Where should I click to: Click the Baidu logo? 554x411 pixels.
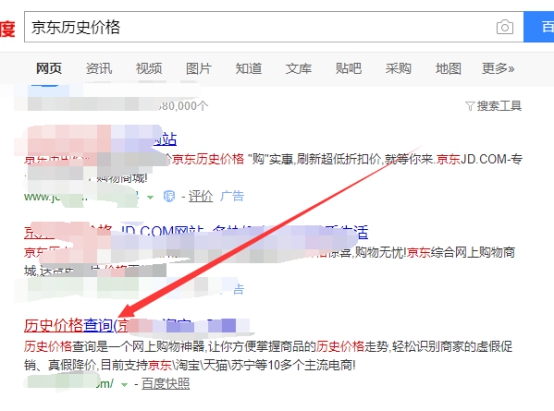7,29
